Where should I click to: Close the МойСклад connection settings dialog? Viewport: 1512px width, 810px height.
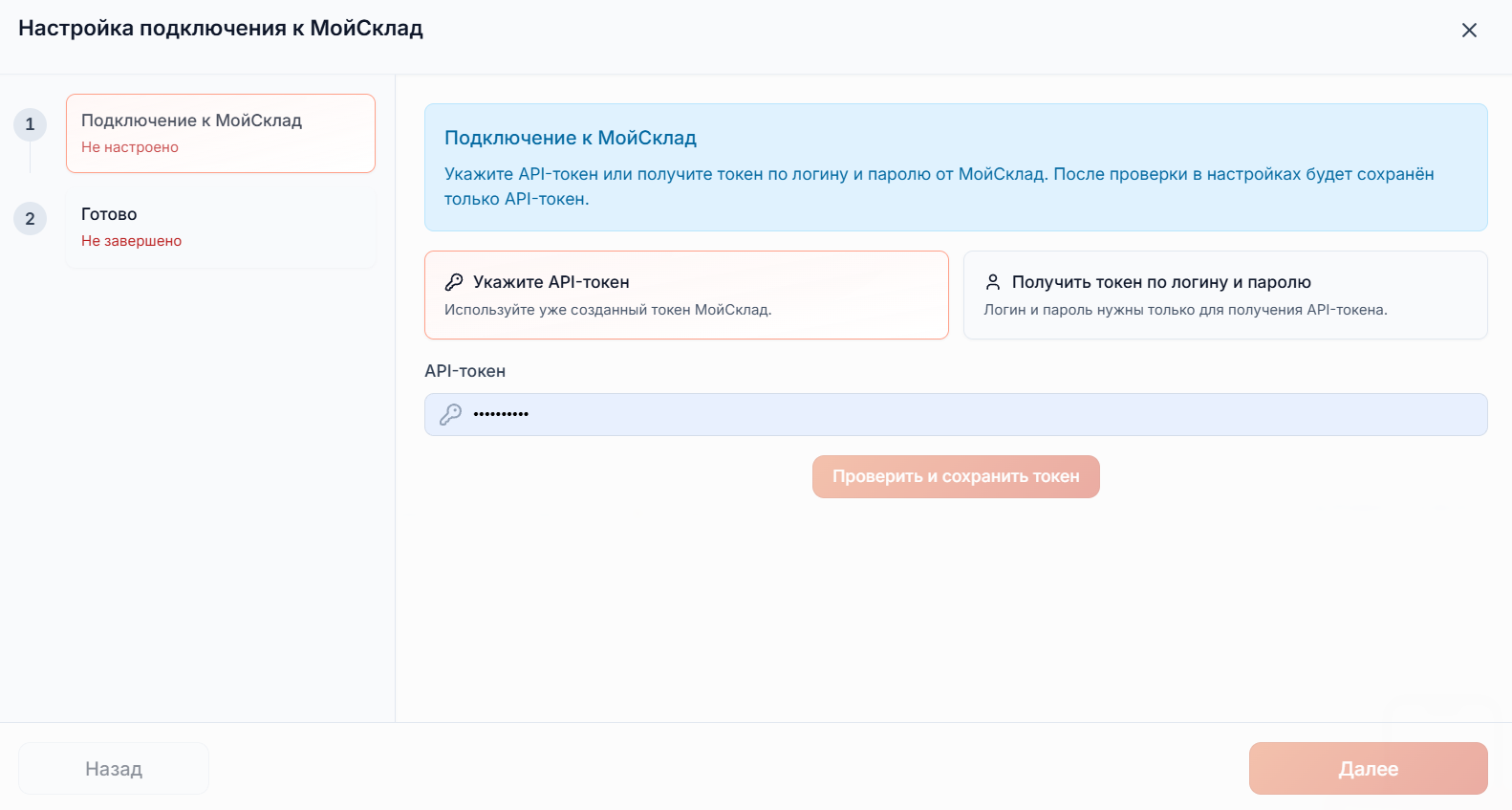pyautogui.click(x=1469, y=31)
